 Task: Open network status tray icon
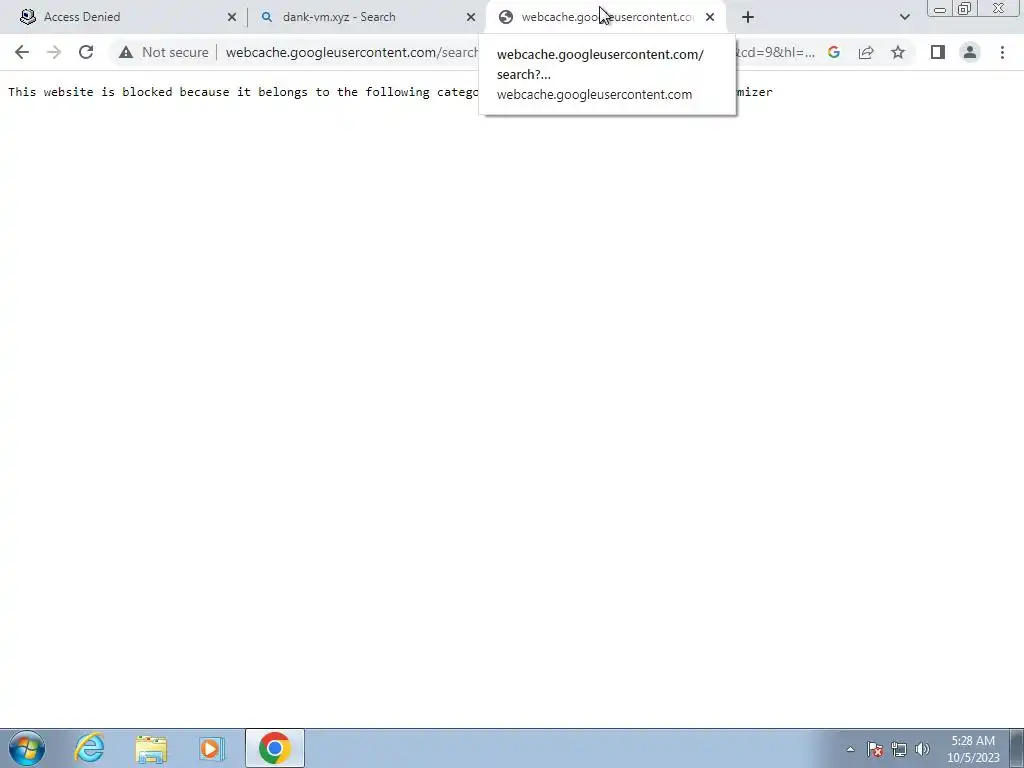[899, 749]
